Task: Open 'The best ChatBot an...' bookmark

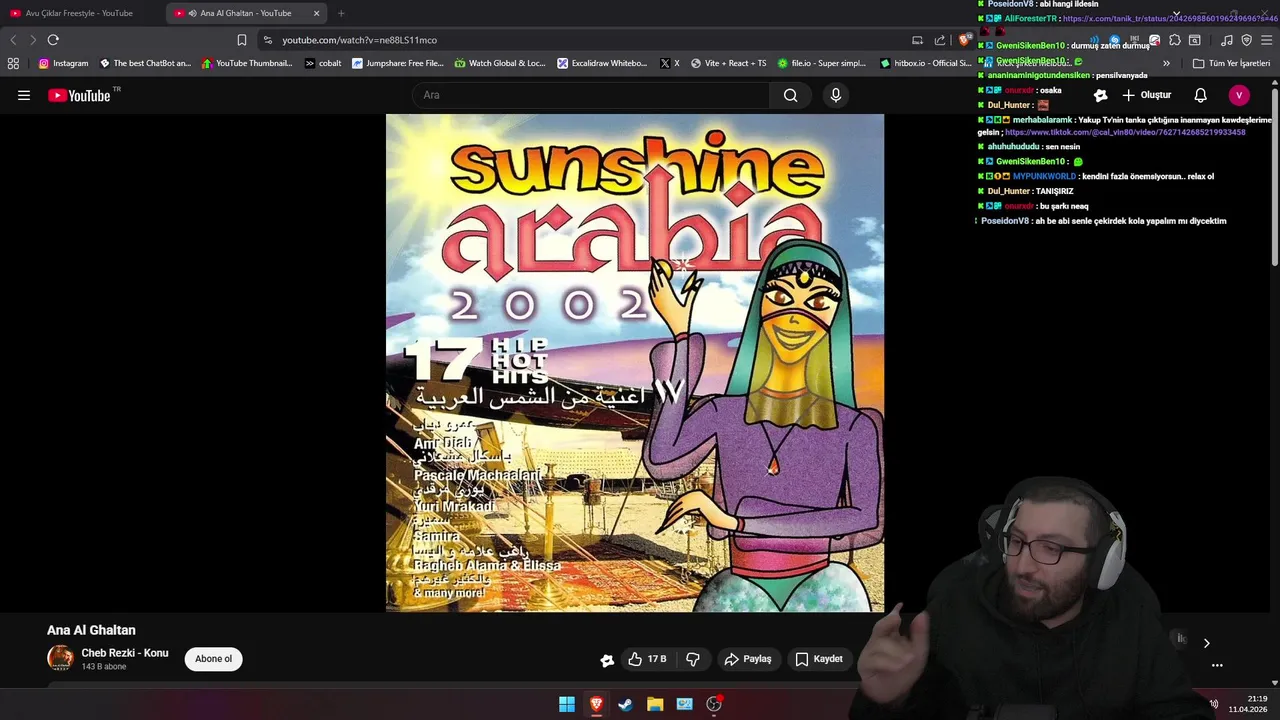Action: point(145,63)
